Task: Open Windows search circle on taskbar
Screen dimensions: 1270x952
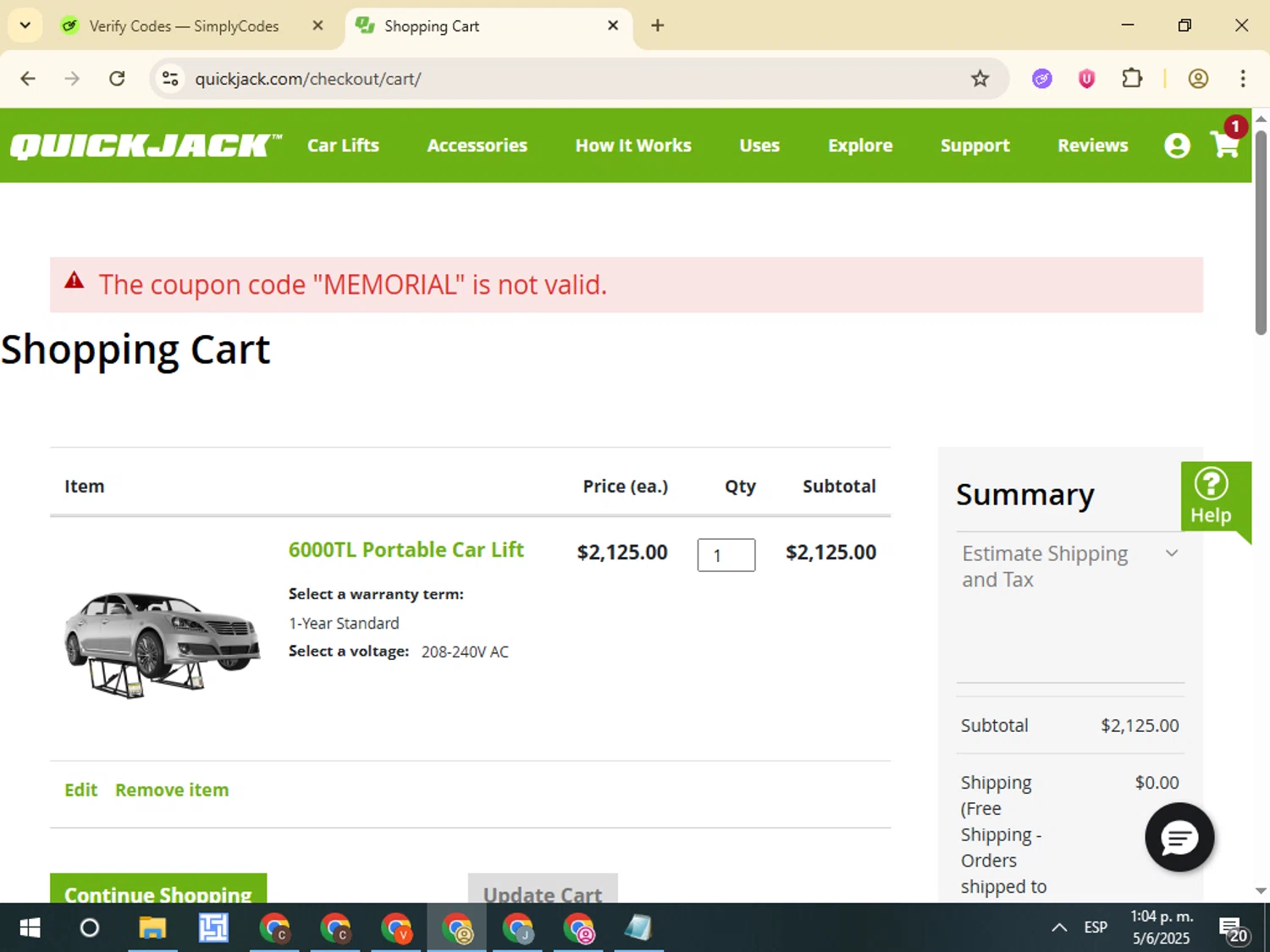Action: 90,928
